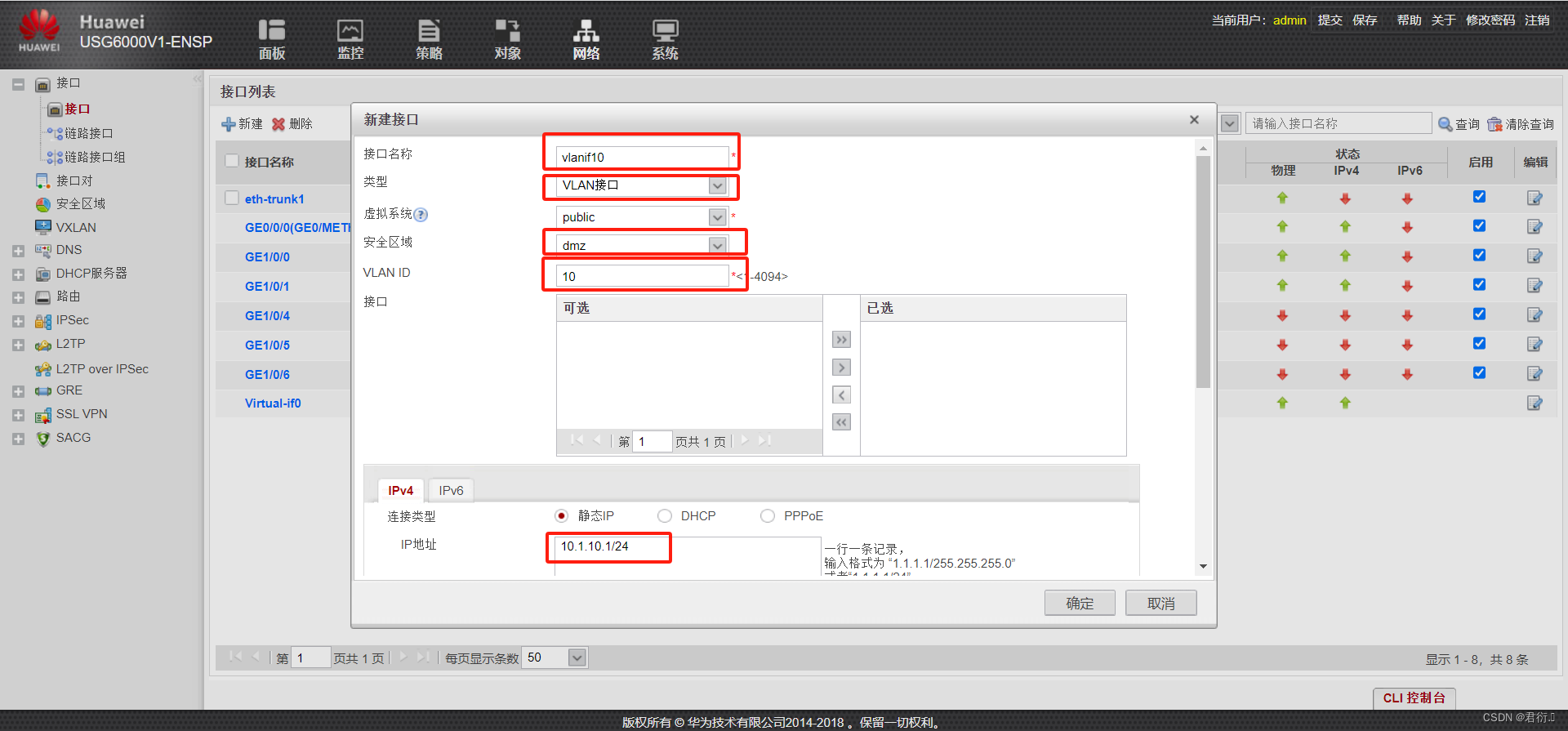The height and width of the screenshot is (731, 1568).
Task: Click the single left arrow remove button
Action: click(x=841, y=395)
